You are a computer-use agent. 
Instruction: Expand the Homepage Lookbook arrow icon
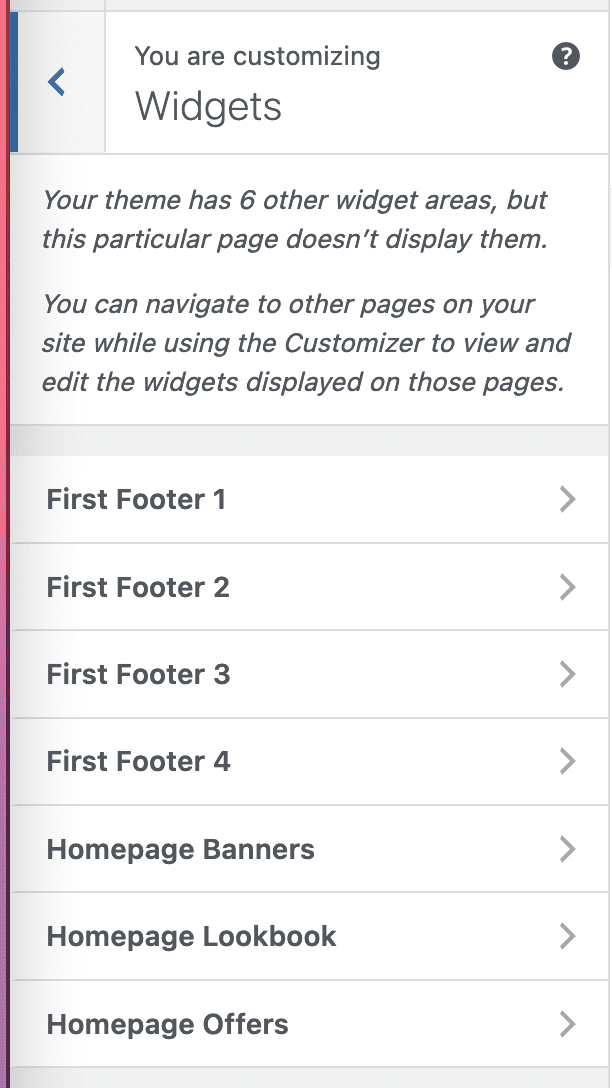567,936
